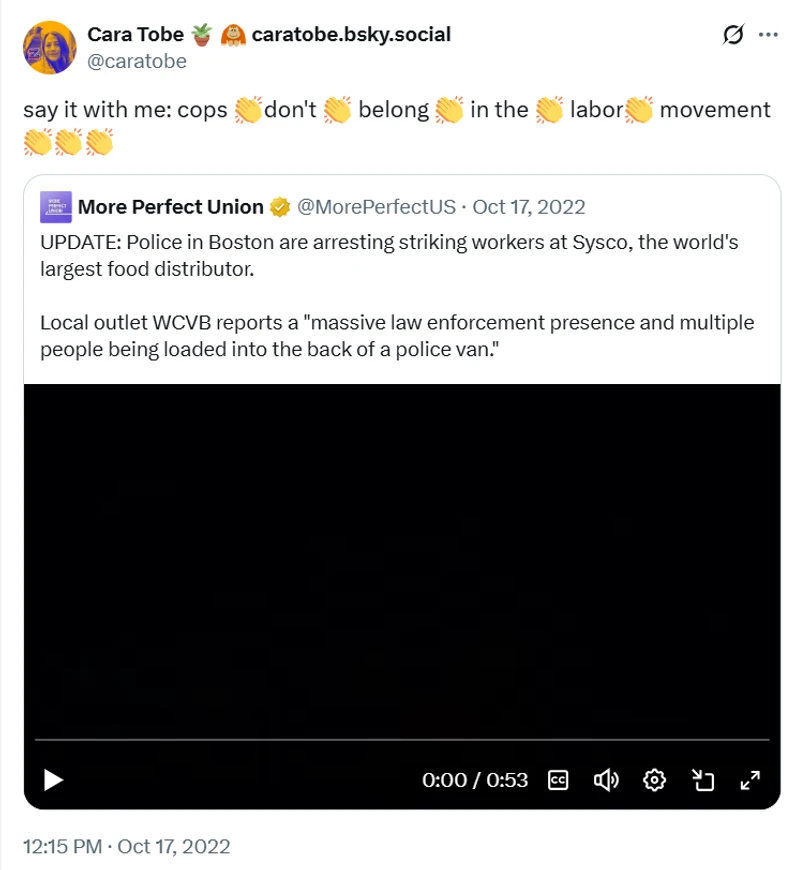Play the embedded video

click(x=54, y=780)
